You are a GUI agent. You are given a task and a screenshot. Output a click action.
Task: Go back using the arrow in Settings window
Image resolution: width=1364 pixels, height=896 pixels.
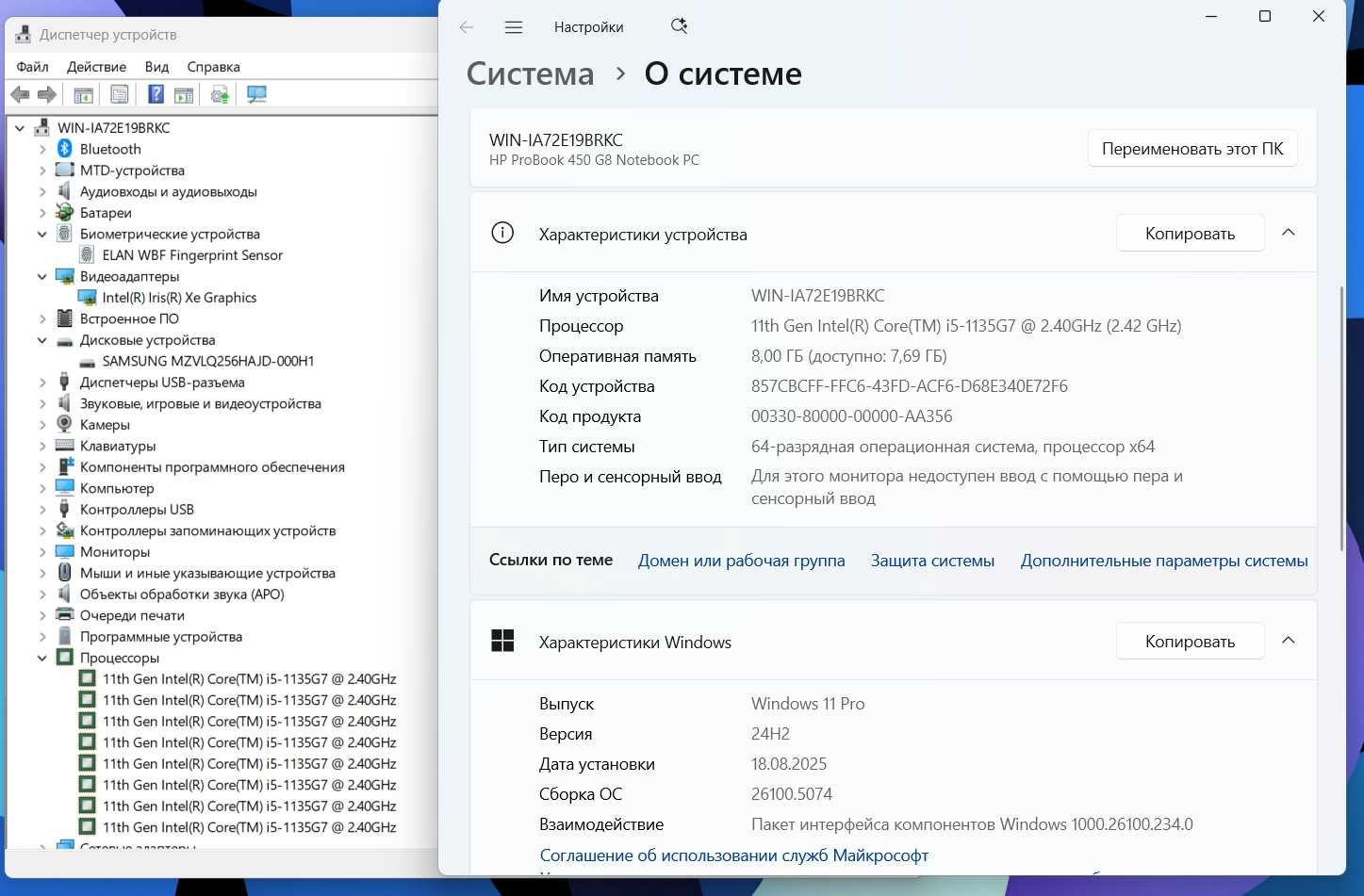coord(467,27)
